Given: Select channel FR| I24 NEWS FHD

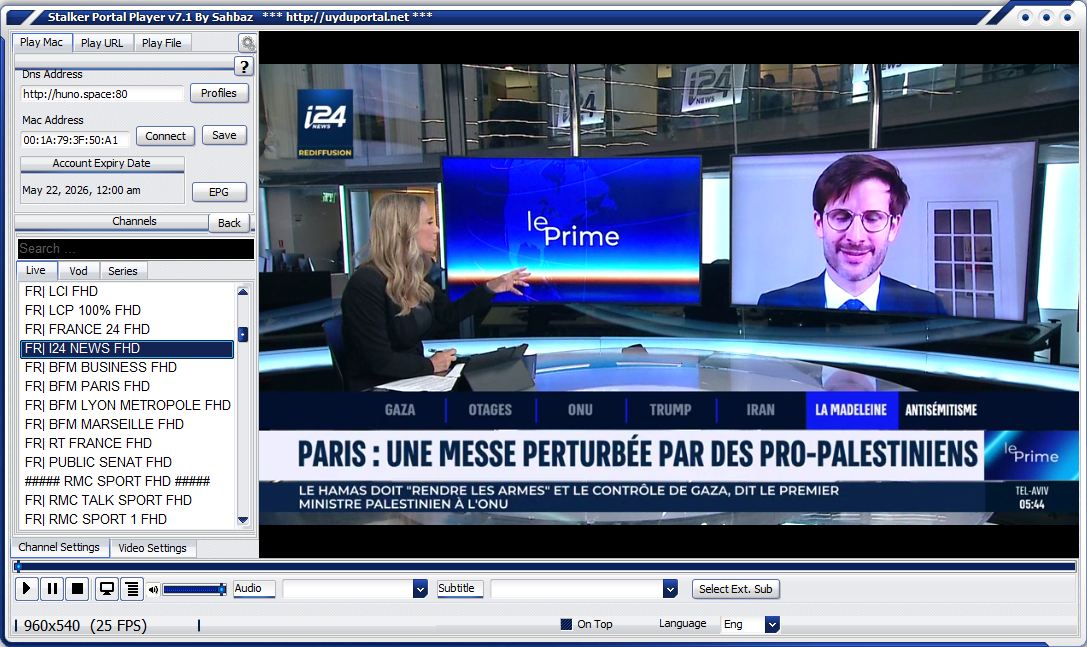Looking at the screenshot, I should (x=127, y=349).
